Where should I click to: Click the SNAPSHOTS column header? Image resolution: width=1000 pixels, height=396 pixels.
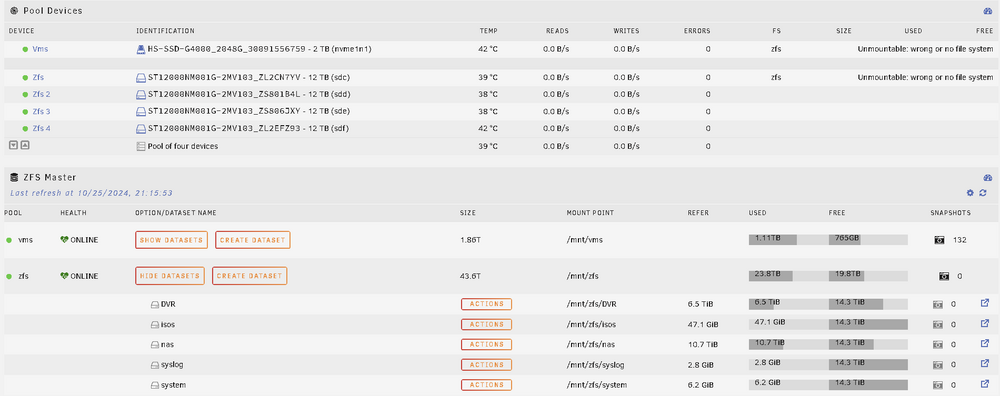pos(950,213)
